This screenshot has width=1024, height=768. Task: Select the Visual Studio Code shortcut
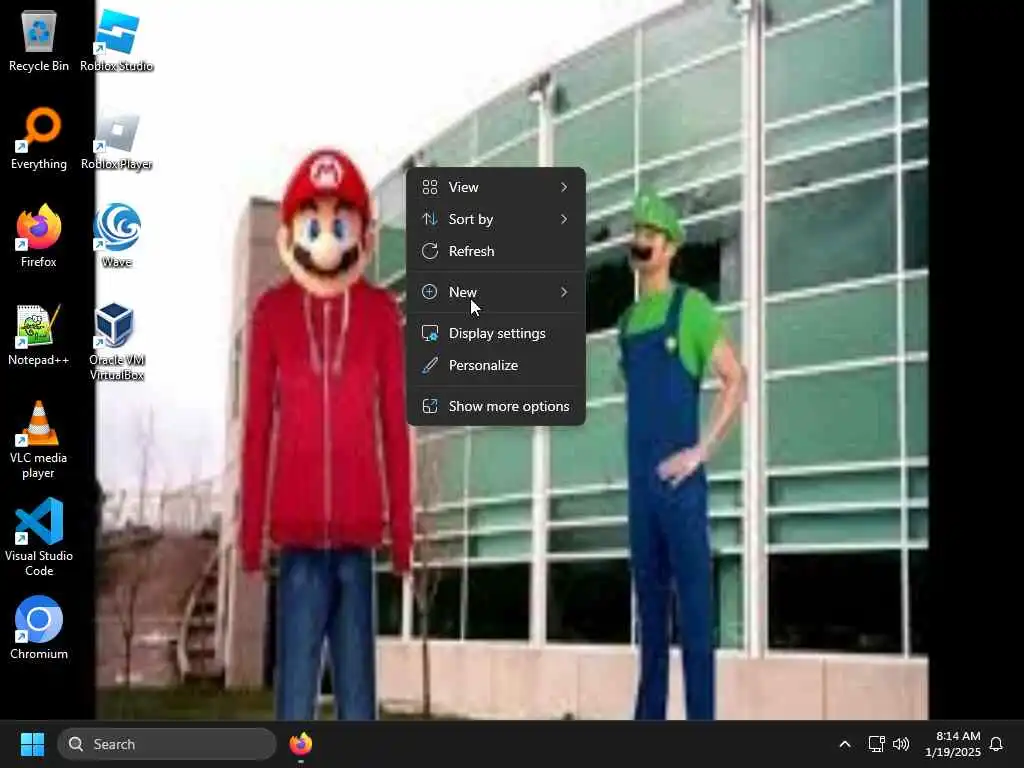[39, 537]
